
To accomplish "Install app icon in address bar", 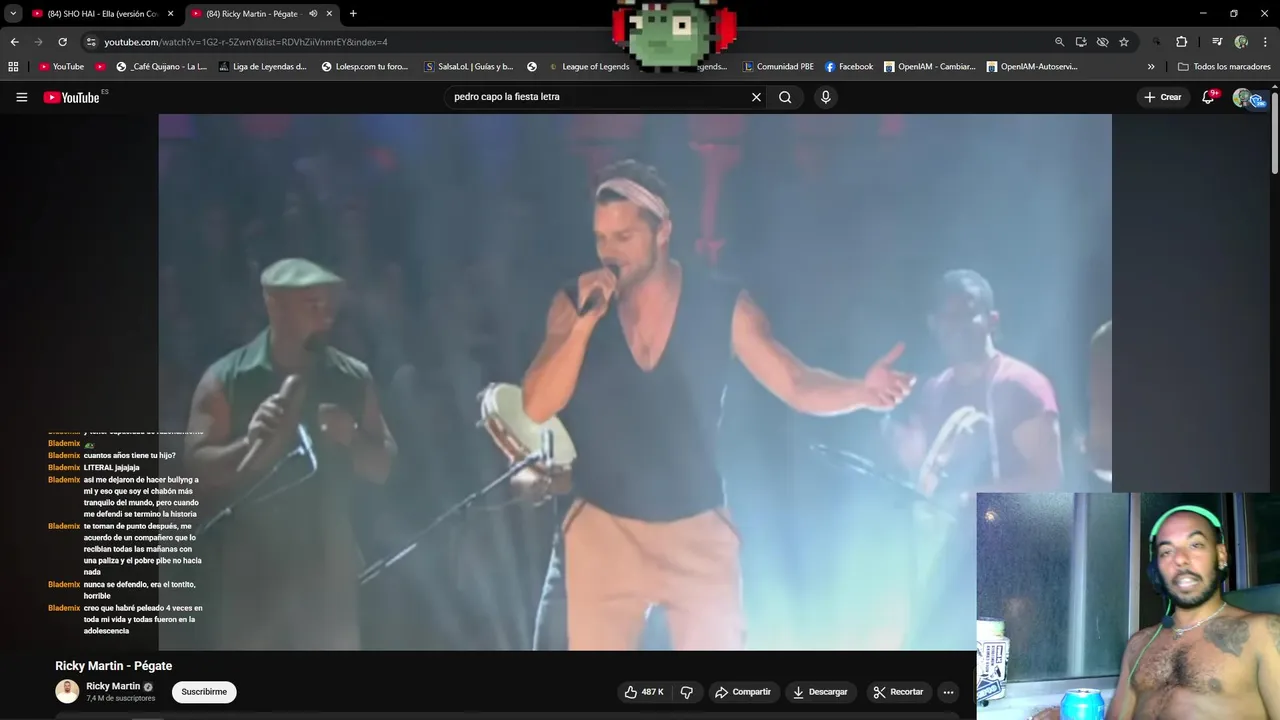I will coord(1081,42).
